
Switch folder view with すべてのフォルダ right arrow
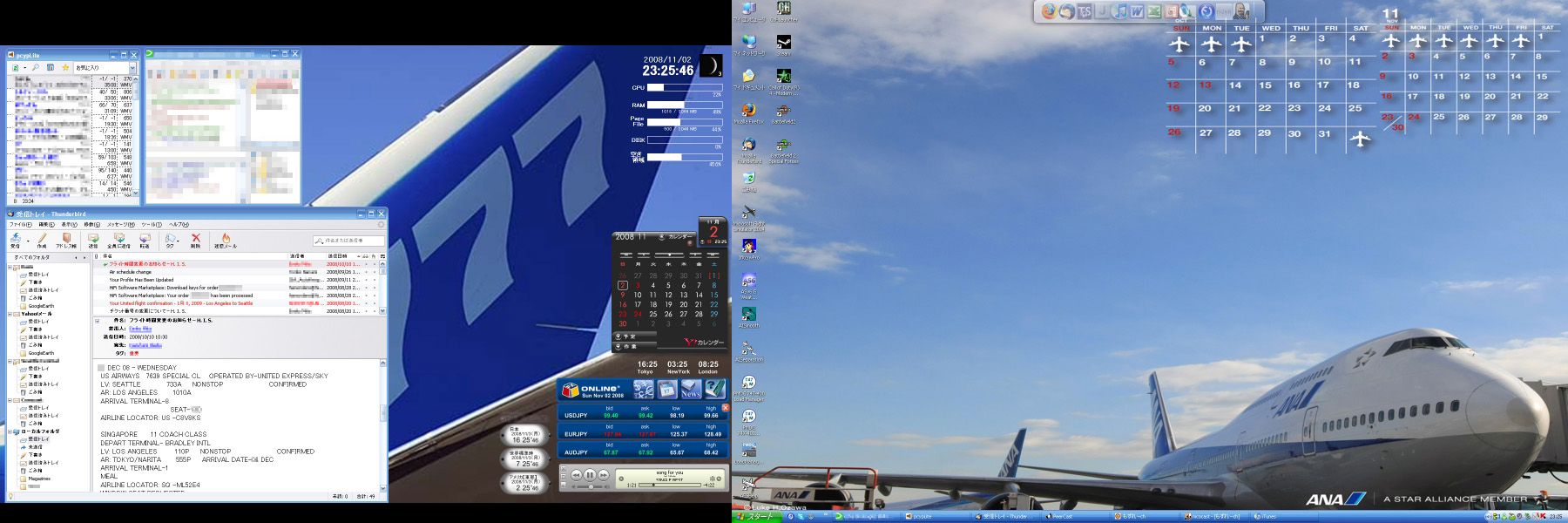click(x=85, y=257)
